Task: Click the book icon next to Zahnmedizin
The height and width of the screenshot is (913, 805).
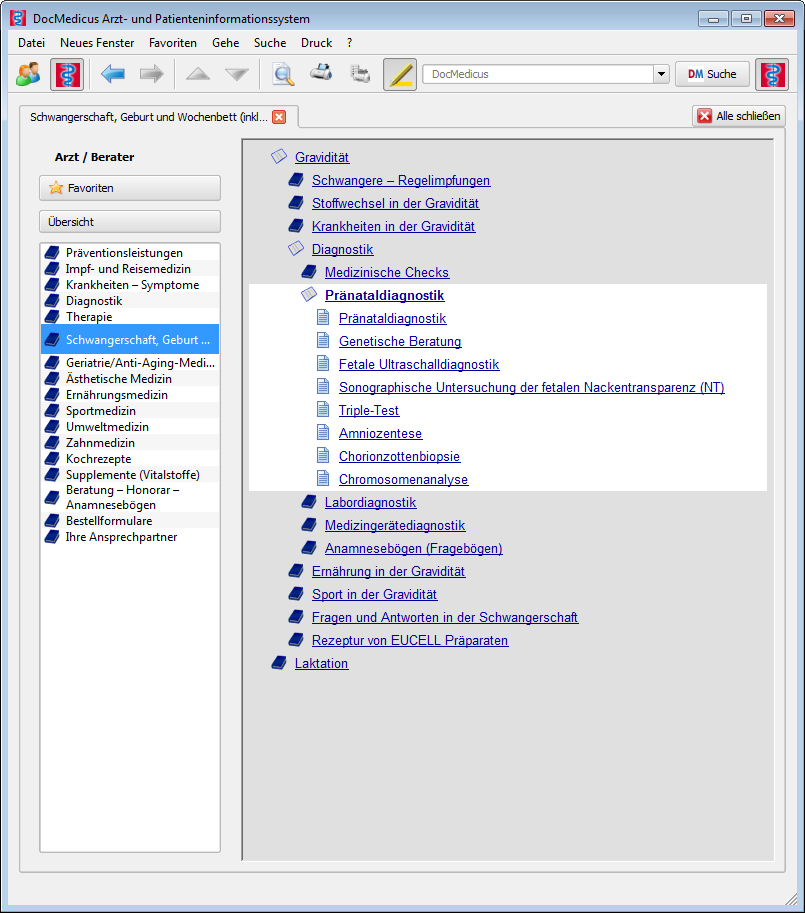Action: 52,443
